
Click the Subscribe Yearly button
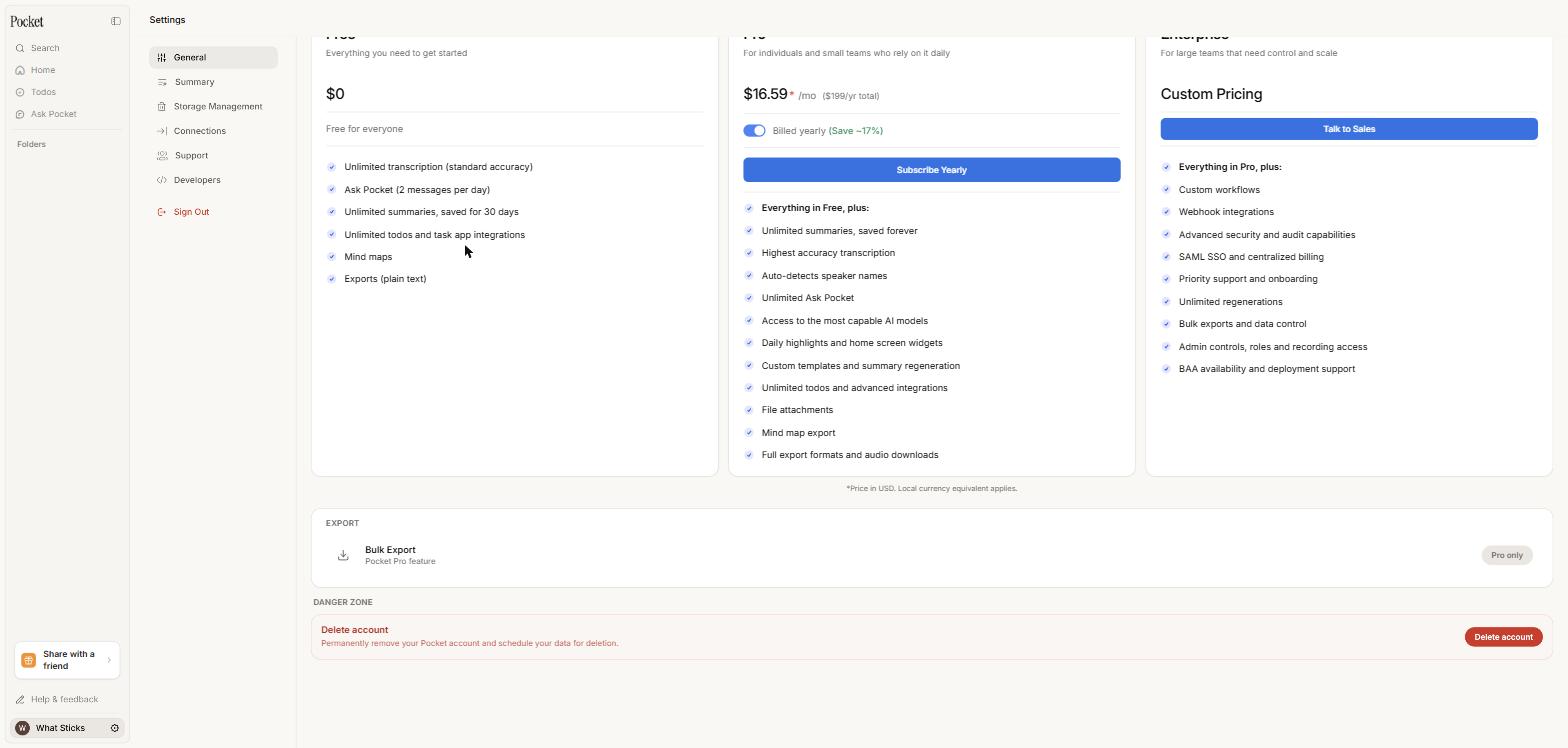(x=931, y=170)
